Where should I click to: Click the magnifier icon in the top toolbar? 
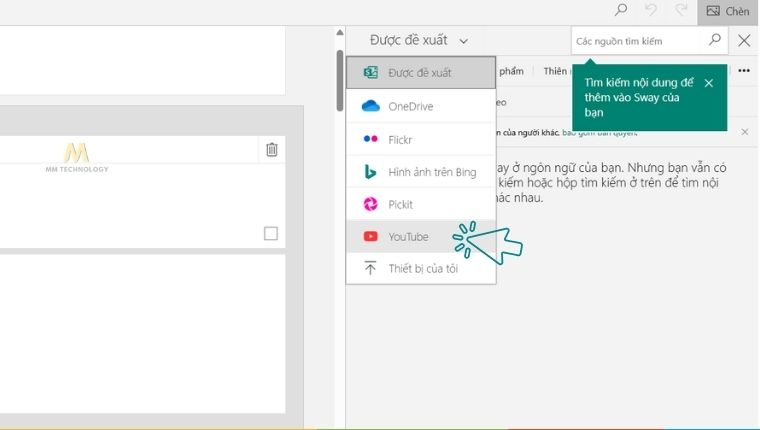[621, 10]
